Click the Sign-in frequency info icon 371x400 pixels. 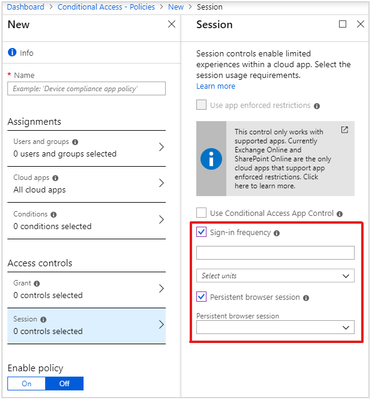277,233
